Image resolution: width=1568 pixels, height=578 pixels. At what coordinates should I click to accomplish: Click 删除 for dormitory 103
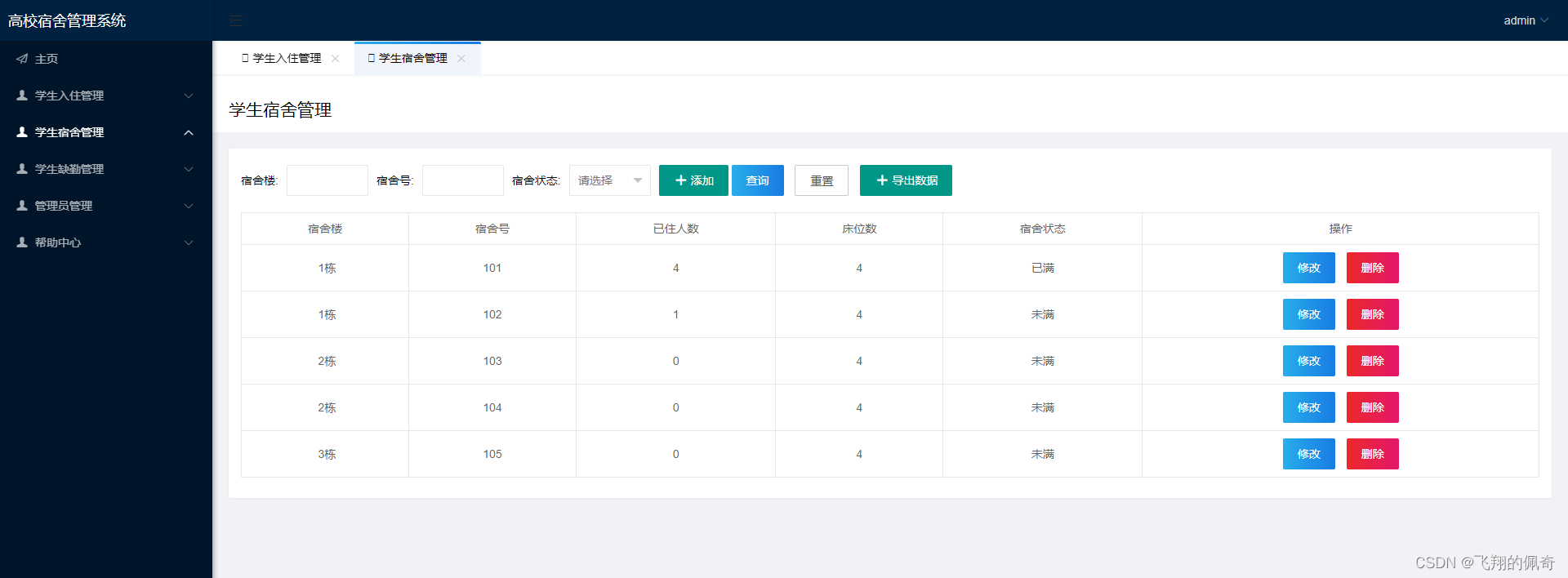[1373, 361]
